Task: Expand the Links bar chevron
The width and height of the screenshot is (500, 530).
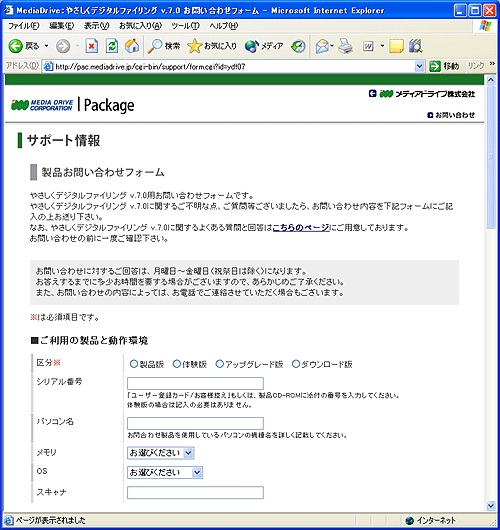Action: [x=492, y=64]
